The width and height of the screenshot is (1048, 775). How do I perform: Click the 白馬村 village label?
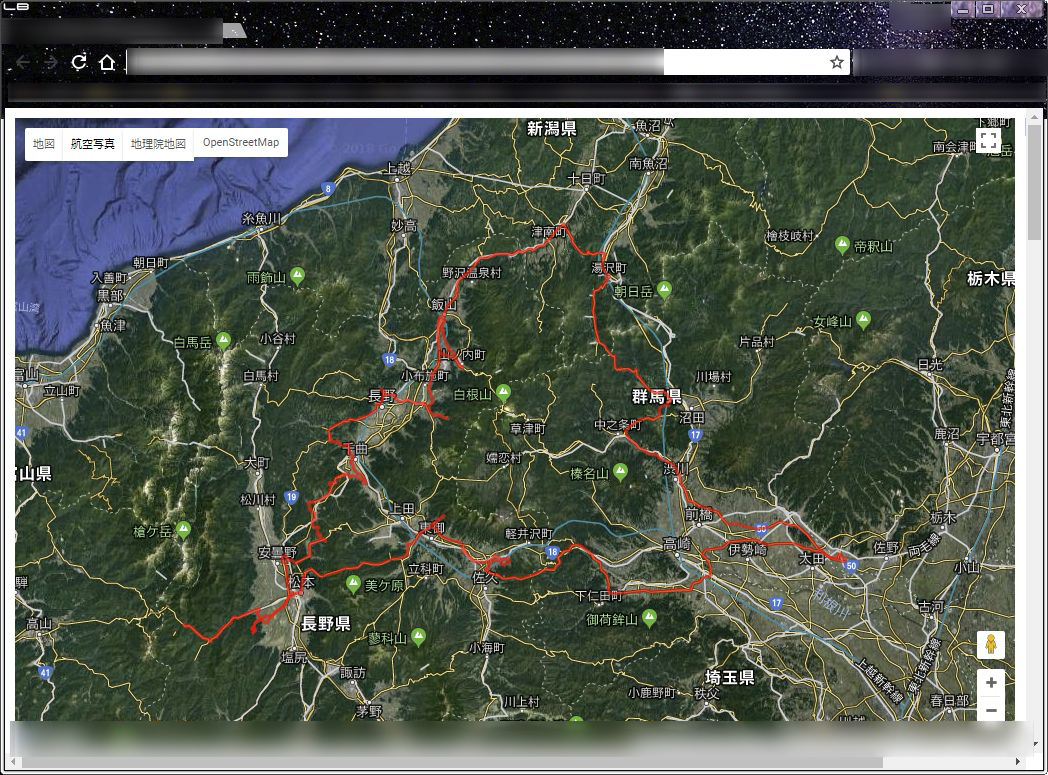pos(261,375)
